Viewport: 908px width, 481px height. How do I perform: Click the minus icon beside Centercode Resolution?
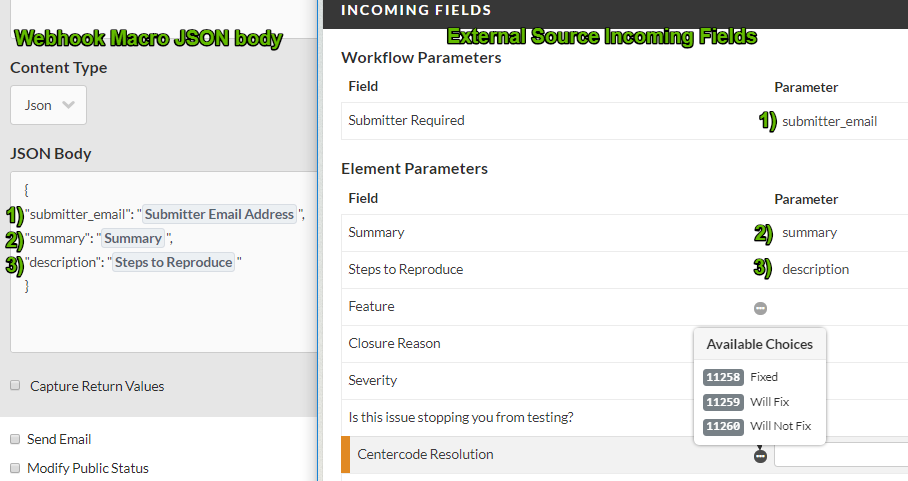coord(760,456)
